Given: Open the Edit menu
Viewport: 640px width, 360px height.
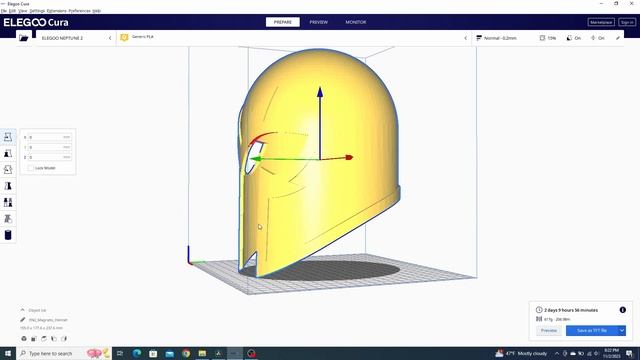Looking at the screenshot, I should coord(13,11).
